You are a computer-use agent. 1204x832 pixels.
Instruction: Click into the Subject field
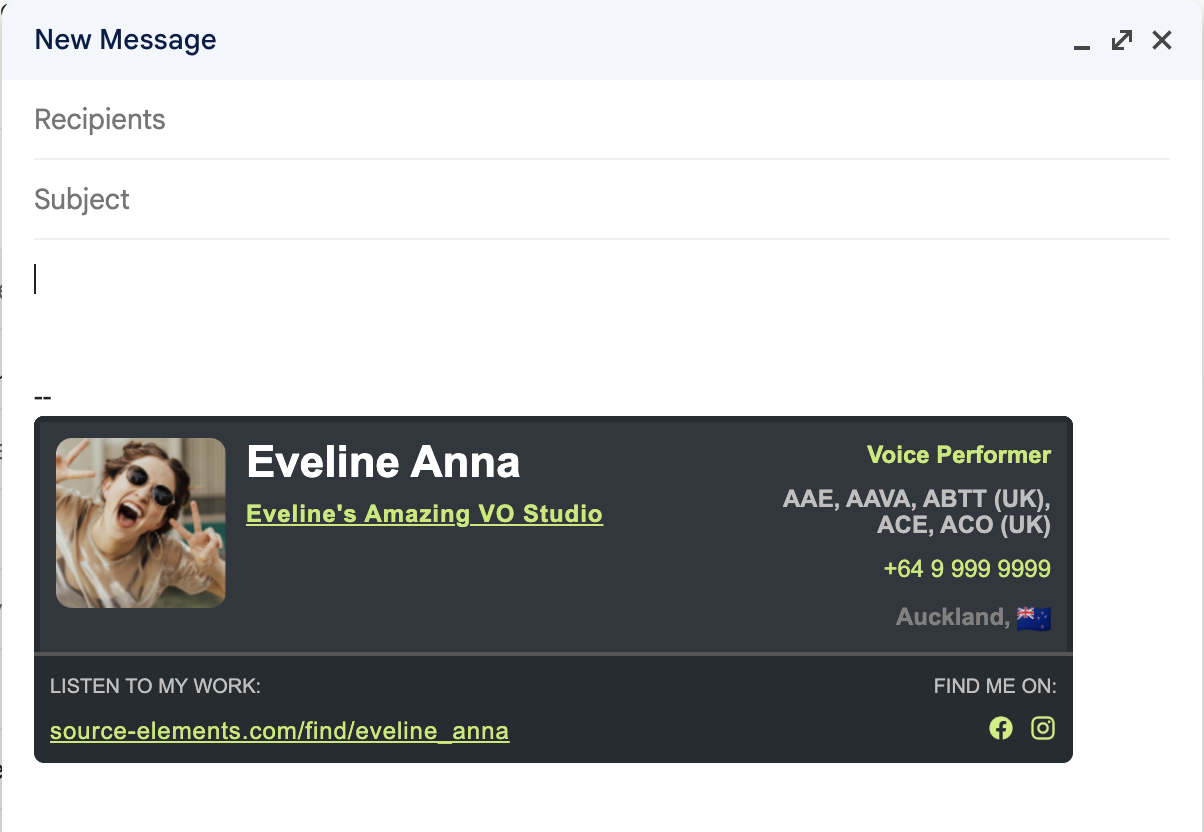click(x=600, y=200)
